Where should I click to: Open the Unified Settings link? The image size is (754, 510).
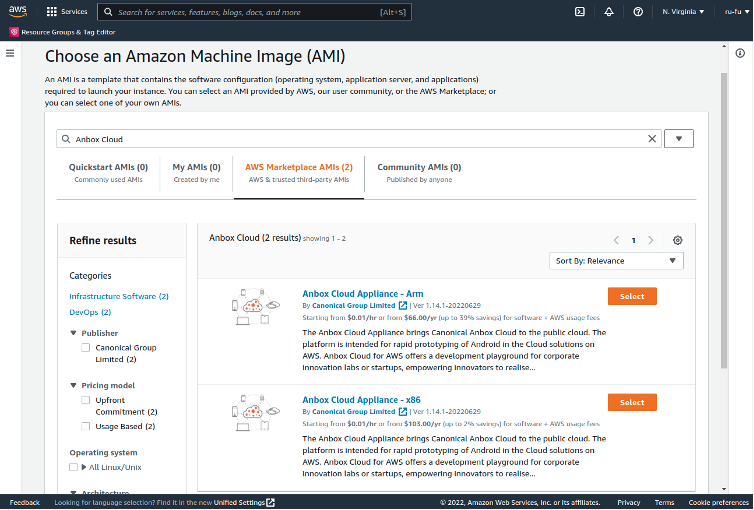point(239,502)
